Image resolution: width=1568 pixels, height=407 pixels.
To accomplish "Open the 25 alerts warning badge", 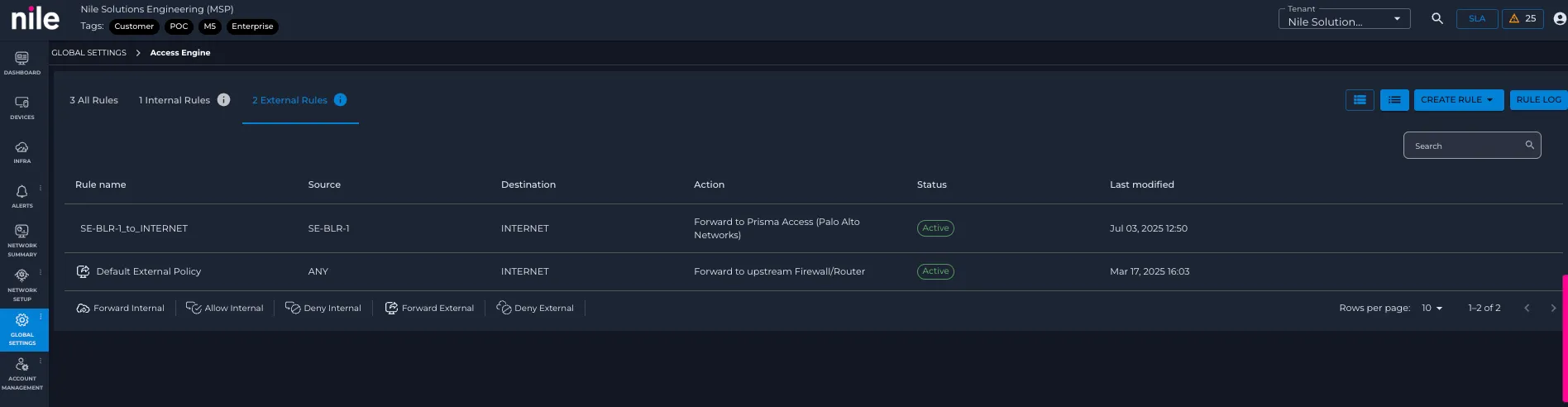I will tap(1523, 18).
